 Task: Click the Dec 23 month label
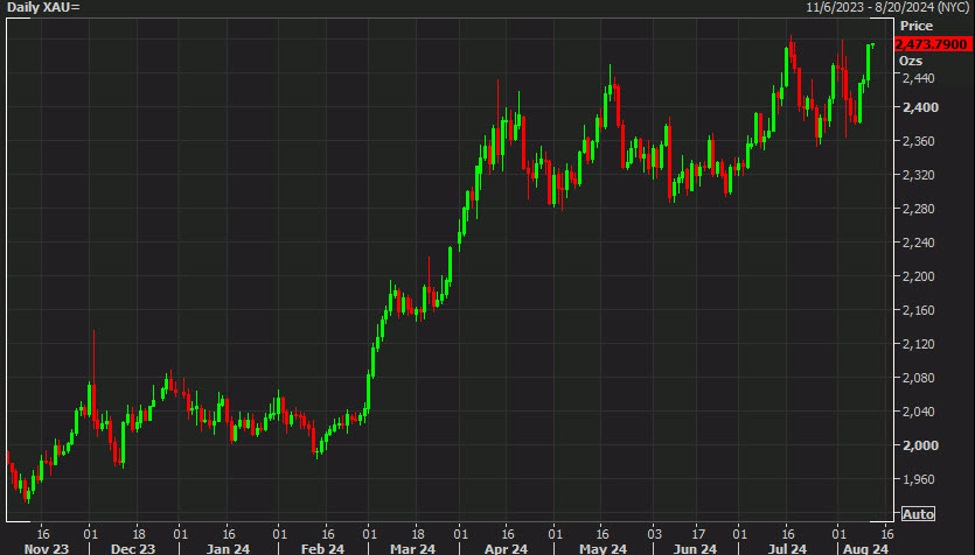(133, 549)
